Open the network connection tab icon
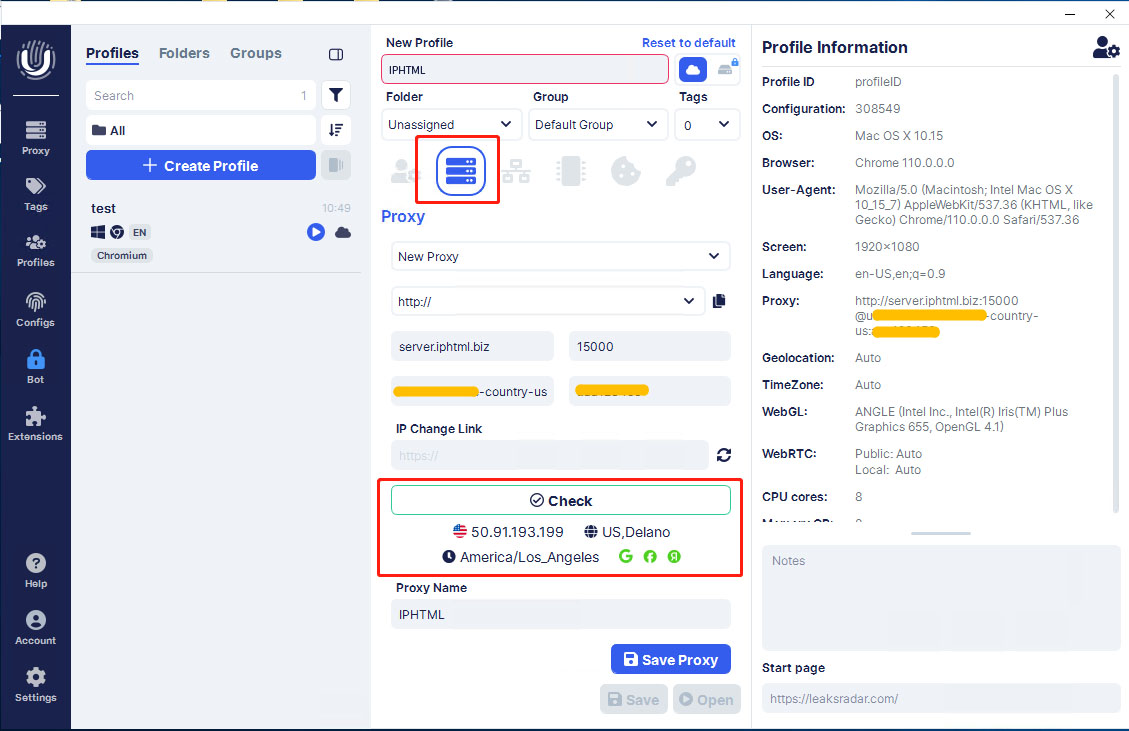The image size is (1129, 731). (516, 171)
